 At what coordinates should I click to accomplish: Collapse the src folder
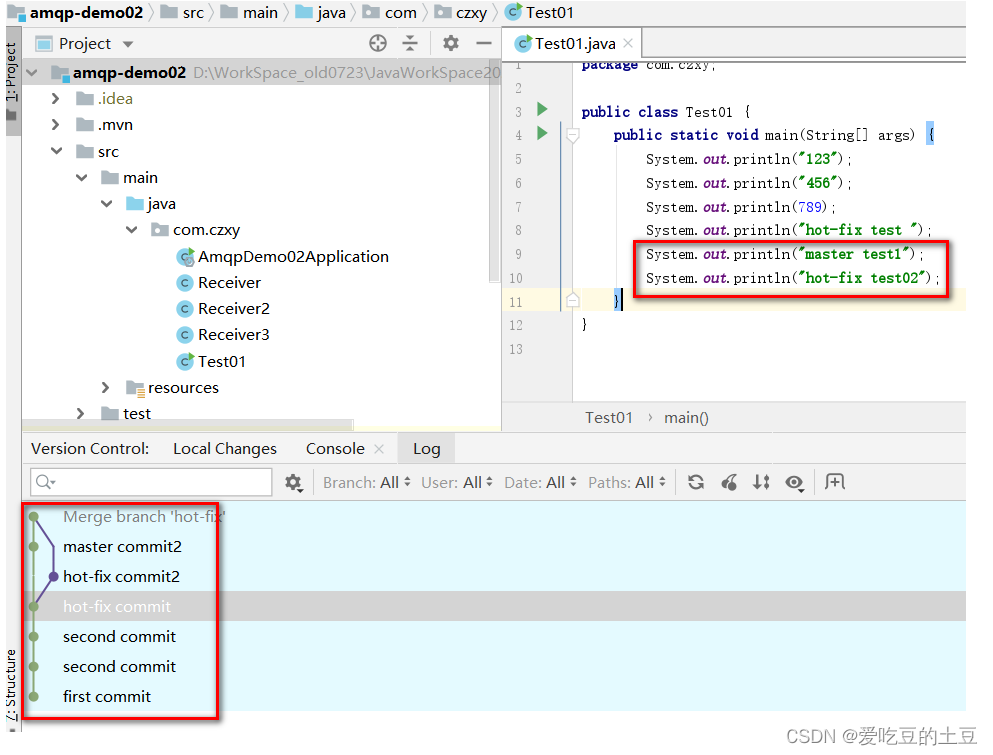(56, 151)
